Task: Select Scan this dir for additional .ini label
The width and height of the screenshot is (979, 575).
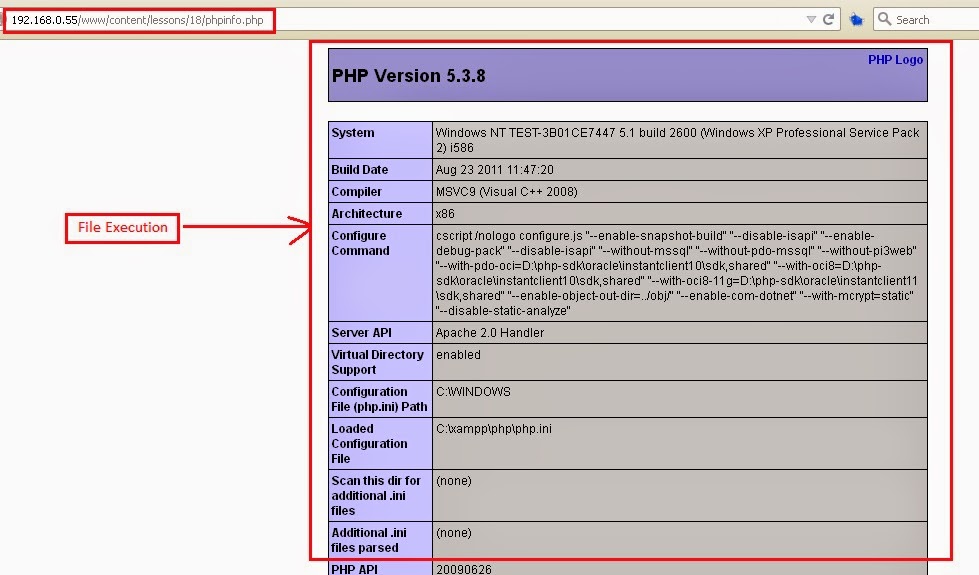Action: 376,496
